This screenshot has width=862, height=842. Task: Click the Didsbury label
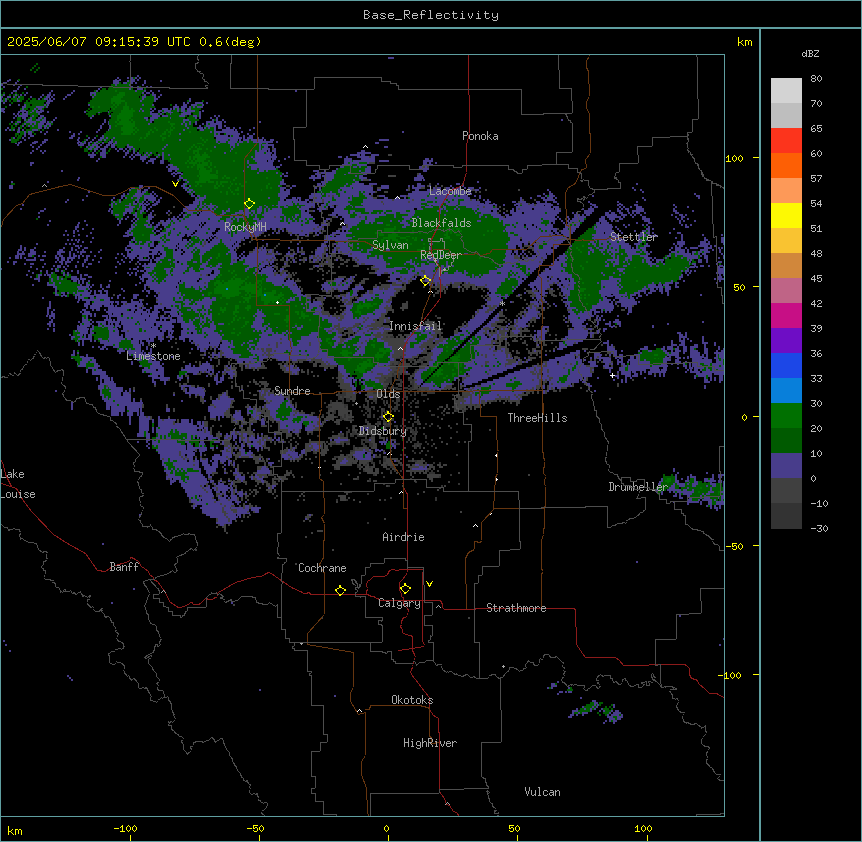point(383,431)
